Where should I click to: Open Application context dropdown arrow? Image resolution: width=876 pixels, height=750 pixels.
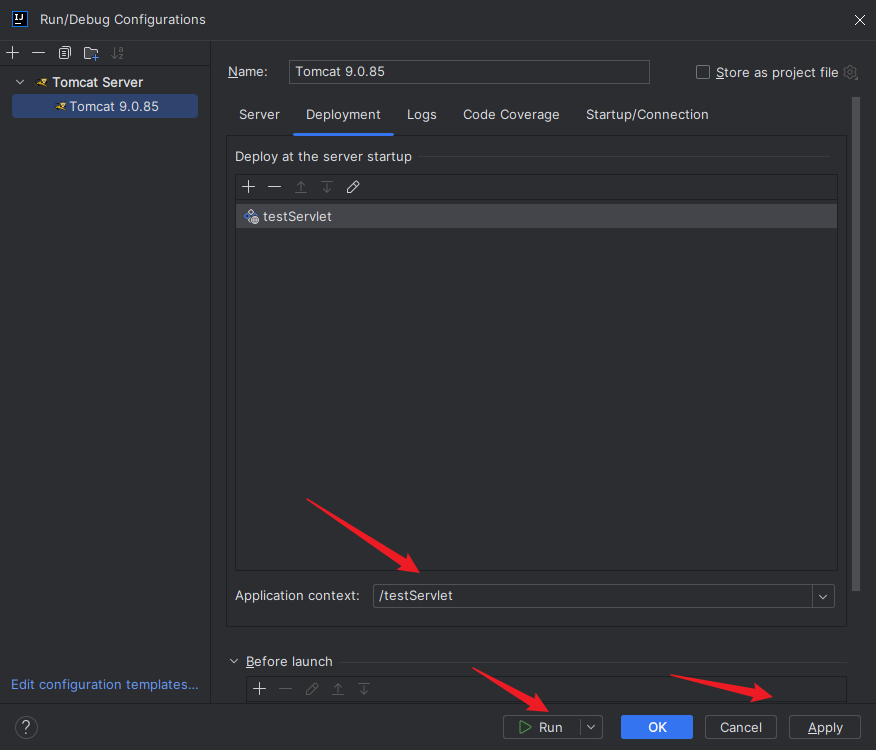point(823,596)
